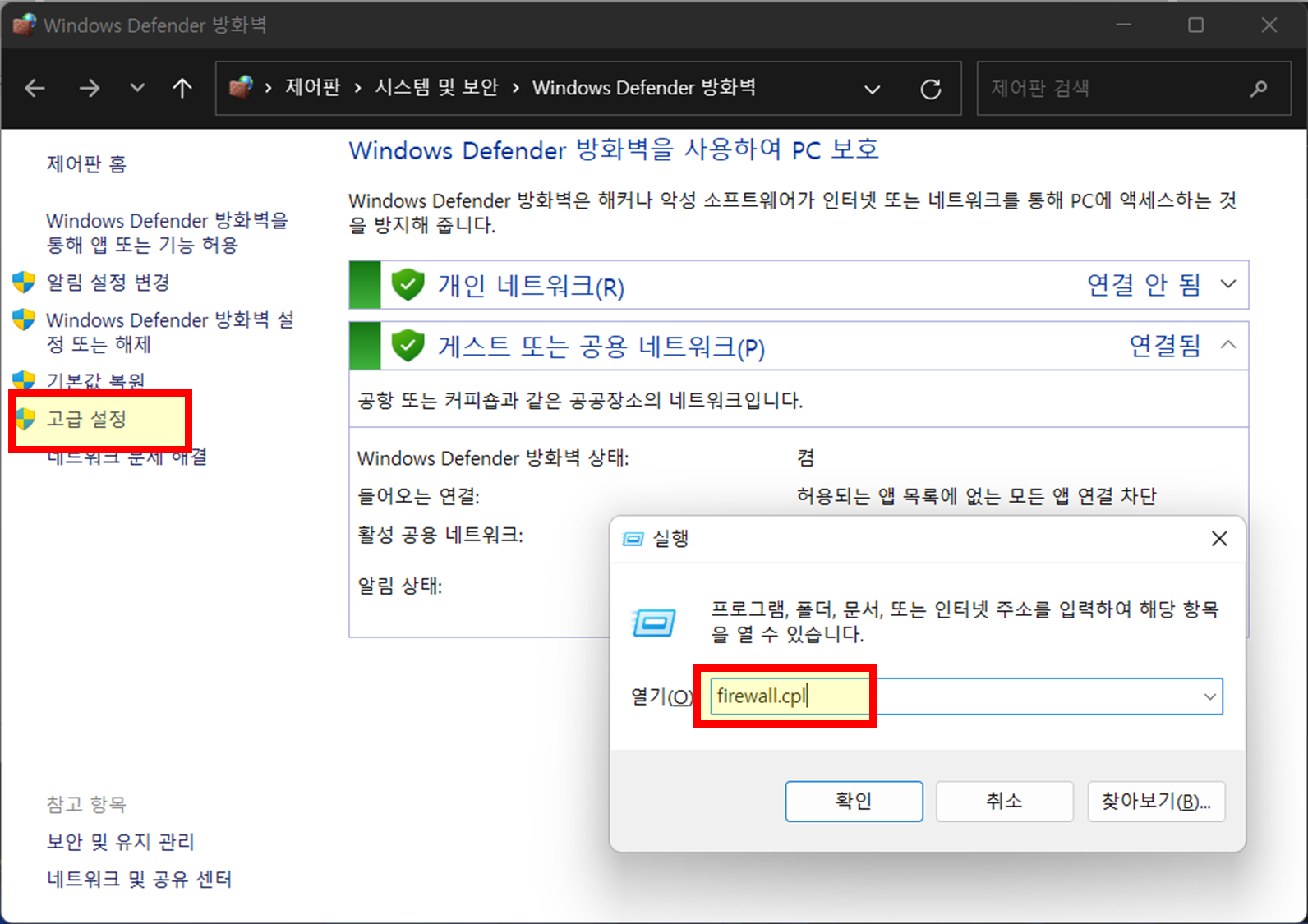Screen dimensions: 1308x924
Task: Open the 열기 combo box dropdown arrow
Action: 1210,696
